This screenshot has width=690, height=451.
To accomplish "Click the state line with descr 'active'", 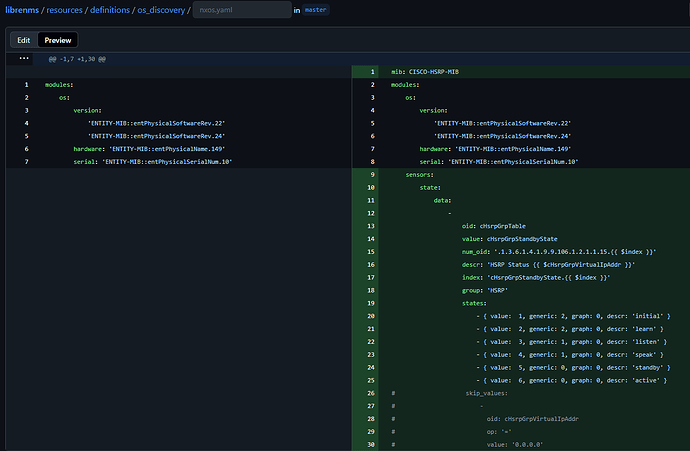I will (572, 380).
